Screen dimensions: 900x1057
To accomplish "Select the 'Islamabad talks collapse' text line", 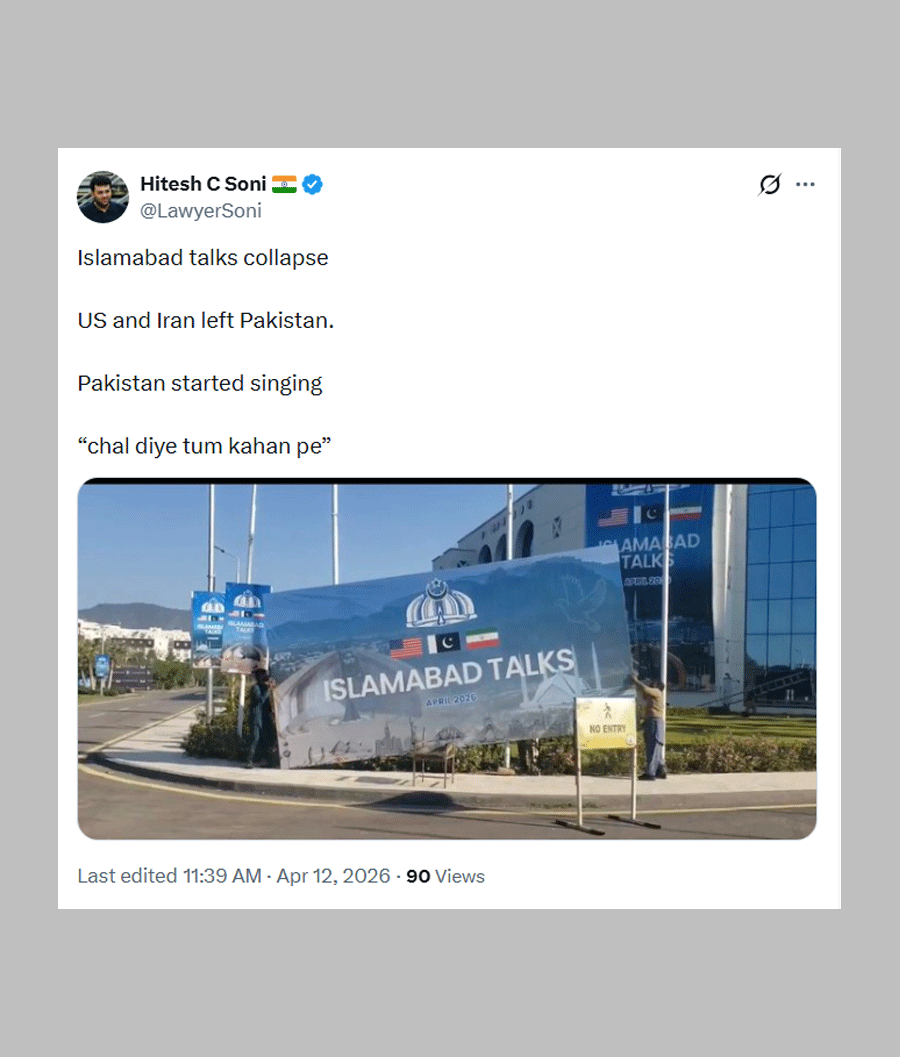I will [x=203, y=258].
